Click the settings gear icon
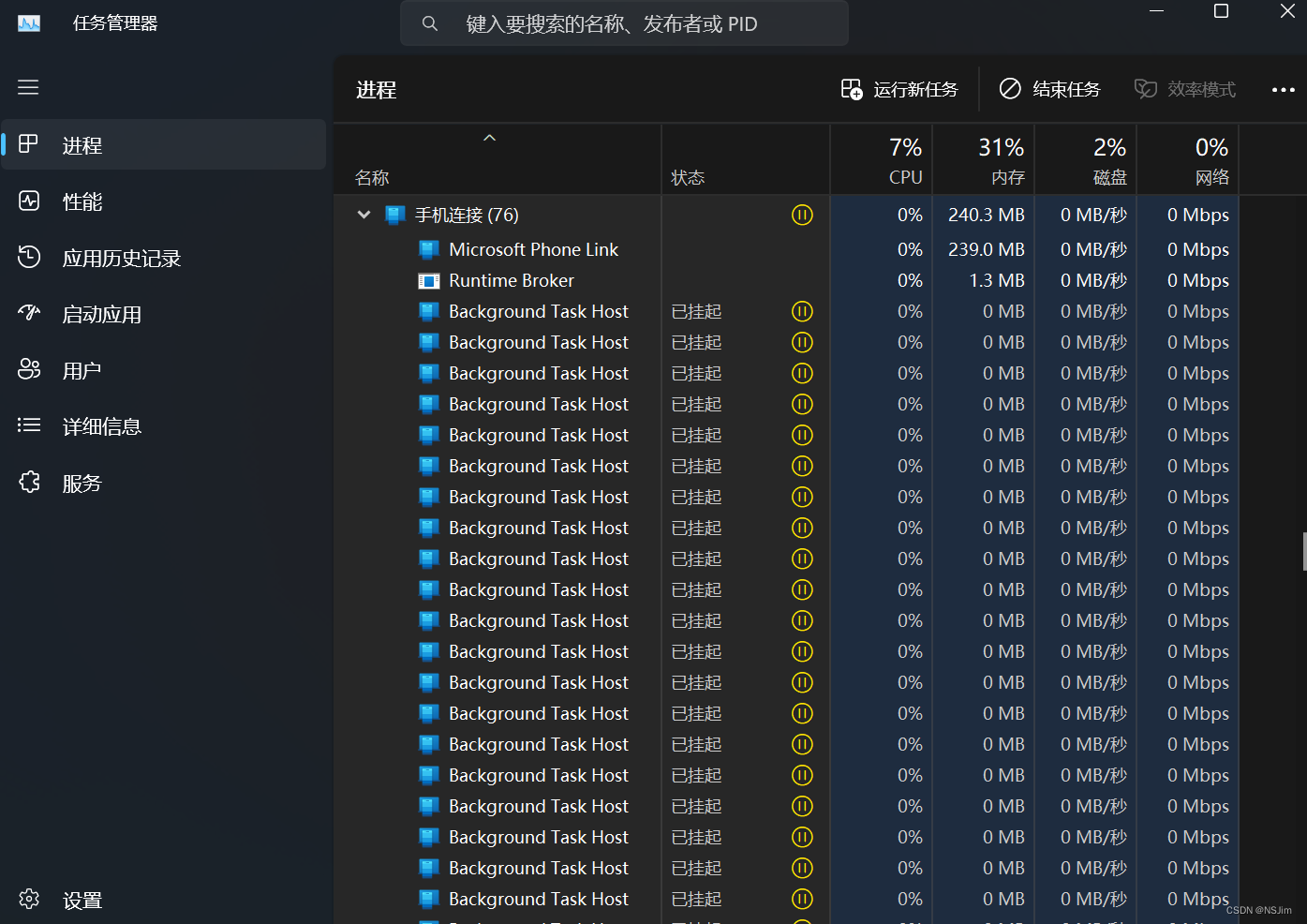Viewport: 1307px width, 924px height. point(29,899)
